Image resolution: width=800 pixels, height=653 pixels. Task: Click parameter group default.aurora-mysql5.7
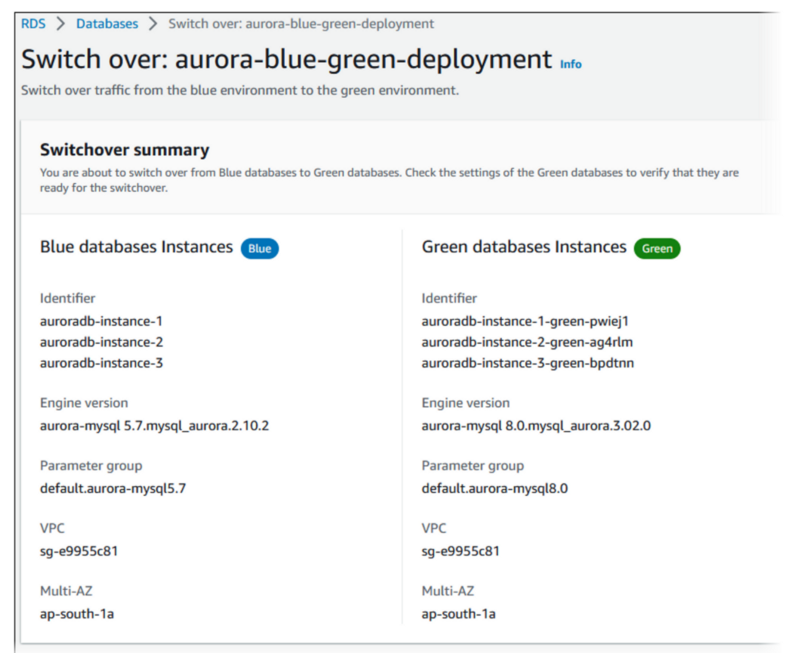coord(113,489)
